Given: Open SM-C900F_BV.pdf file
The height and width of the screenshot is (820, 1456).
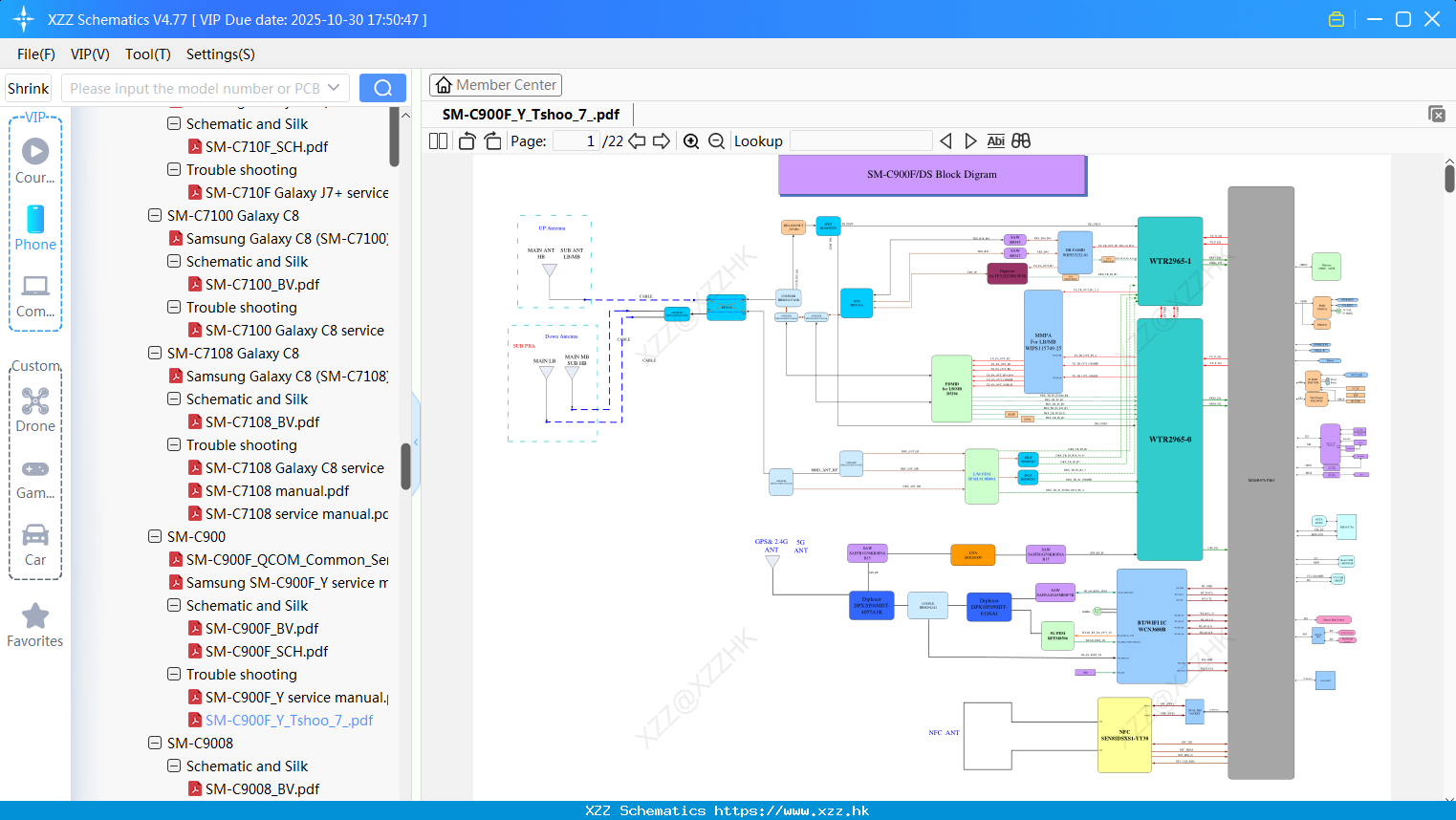Looking at the screenshot, I should [x=262, y=628].
